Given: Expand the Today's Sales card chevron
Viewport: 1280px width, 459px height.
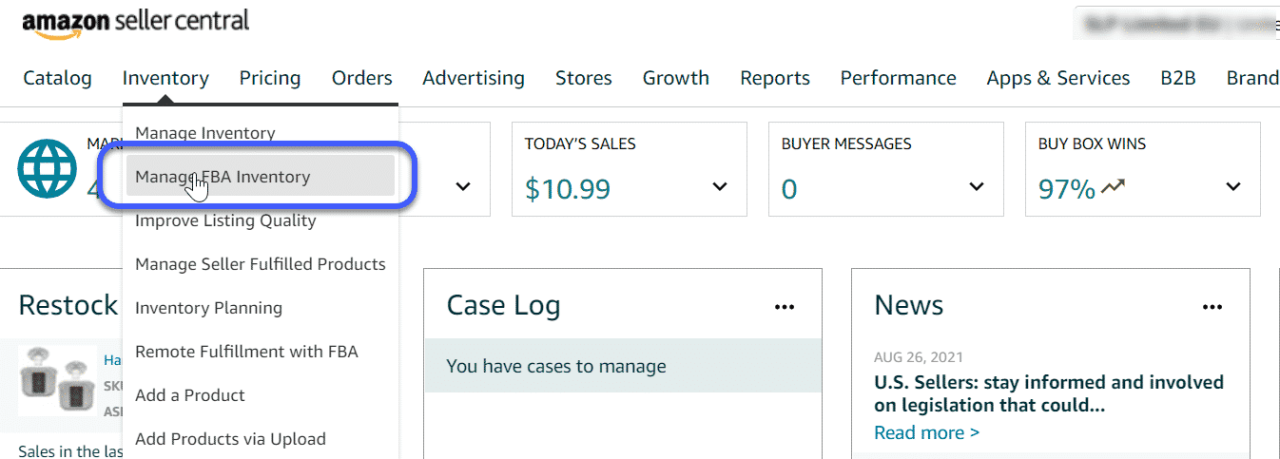Looking at the screenshot, I should [720, 187].
